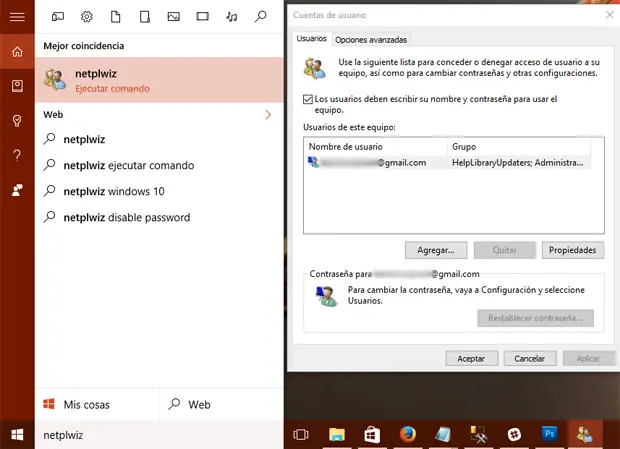
Task: Switch to Mis cosas search scope
Action: pyautogui.click(x=97, y=404)
